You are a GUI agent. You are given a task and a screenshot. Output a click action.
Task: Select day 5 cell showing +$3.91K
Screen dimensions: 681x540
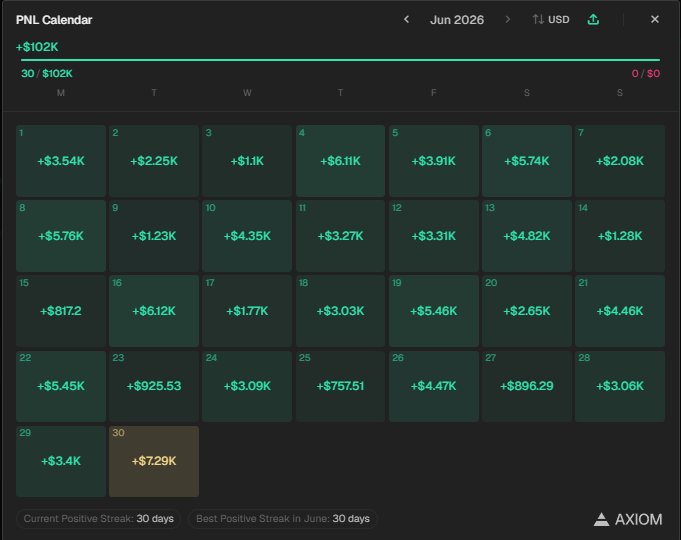click(x=434, y=161)
